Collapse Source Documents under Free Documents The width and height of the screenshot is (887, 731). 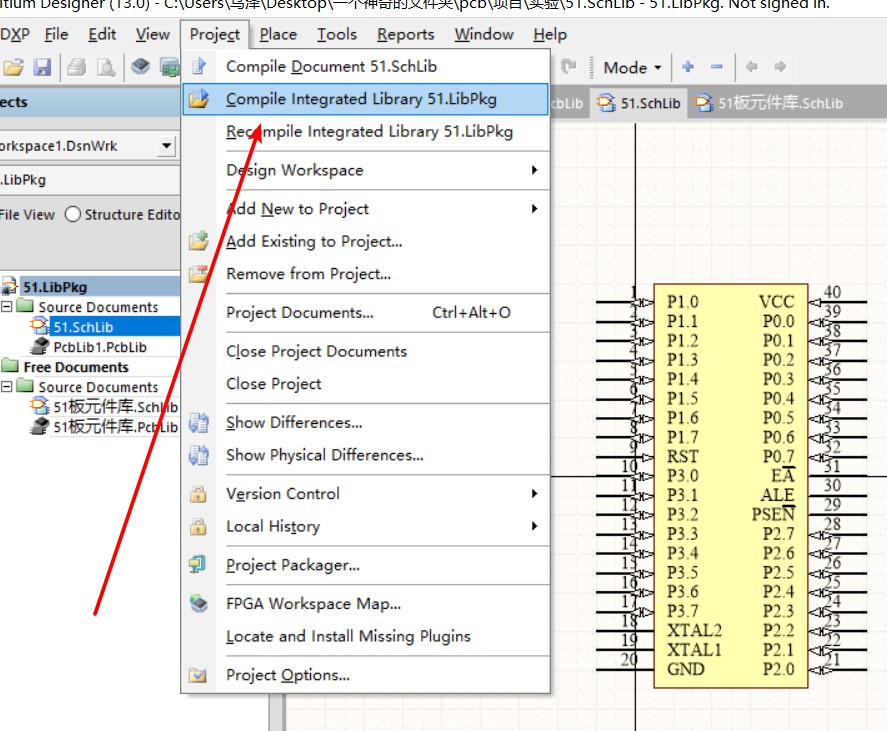pos(7,387)
